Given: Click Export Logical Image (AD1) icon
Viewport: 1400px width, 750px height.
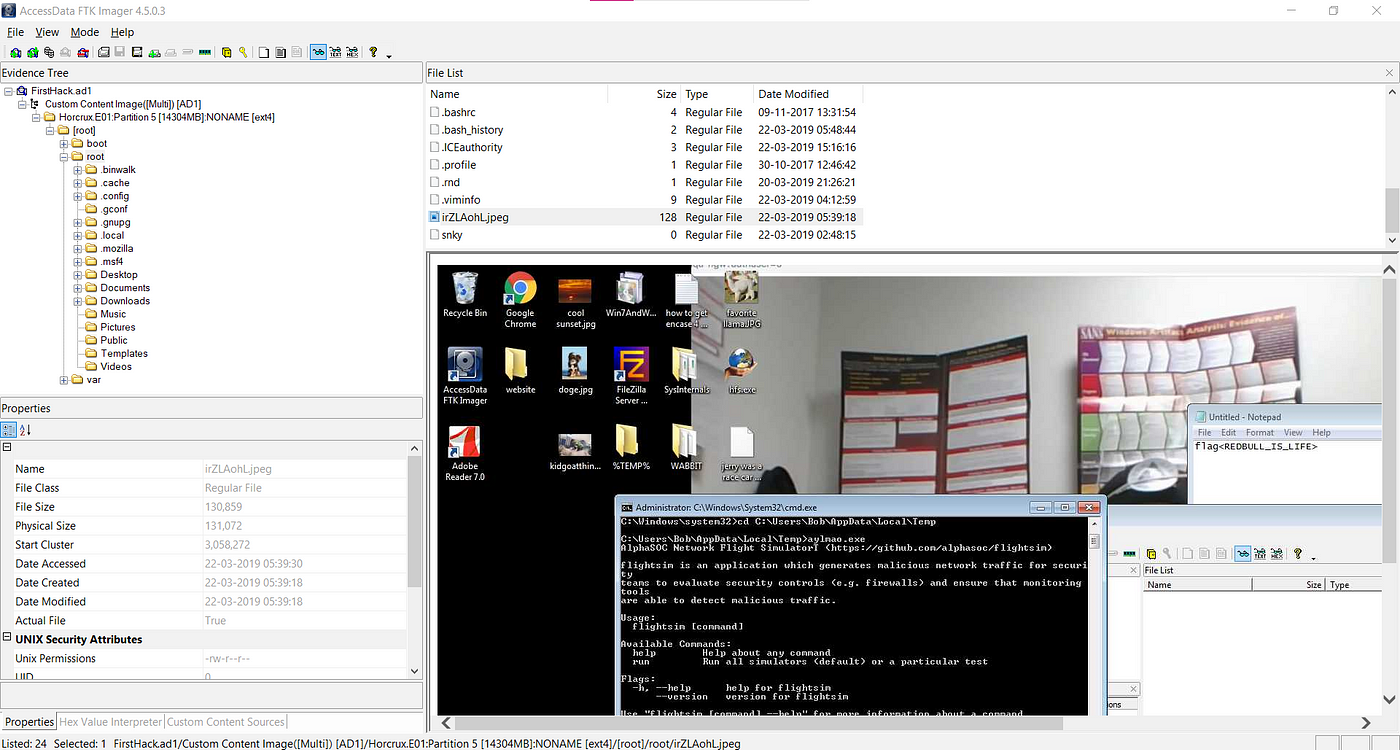Looking at the screenshot, I should pyautogui.click(x=137, y=52).
